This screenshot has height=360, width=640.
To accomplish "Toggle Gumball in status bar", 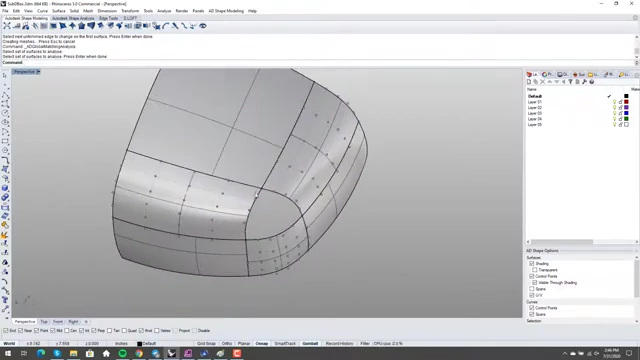I will 310,344.
